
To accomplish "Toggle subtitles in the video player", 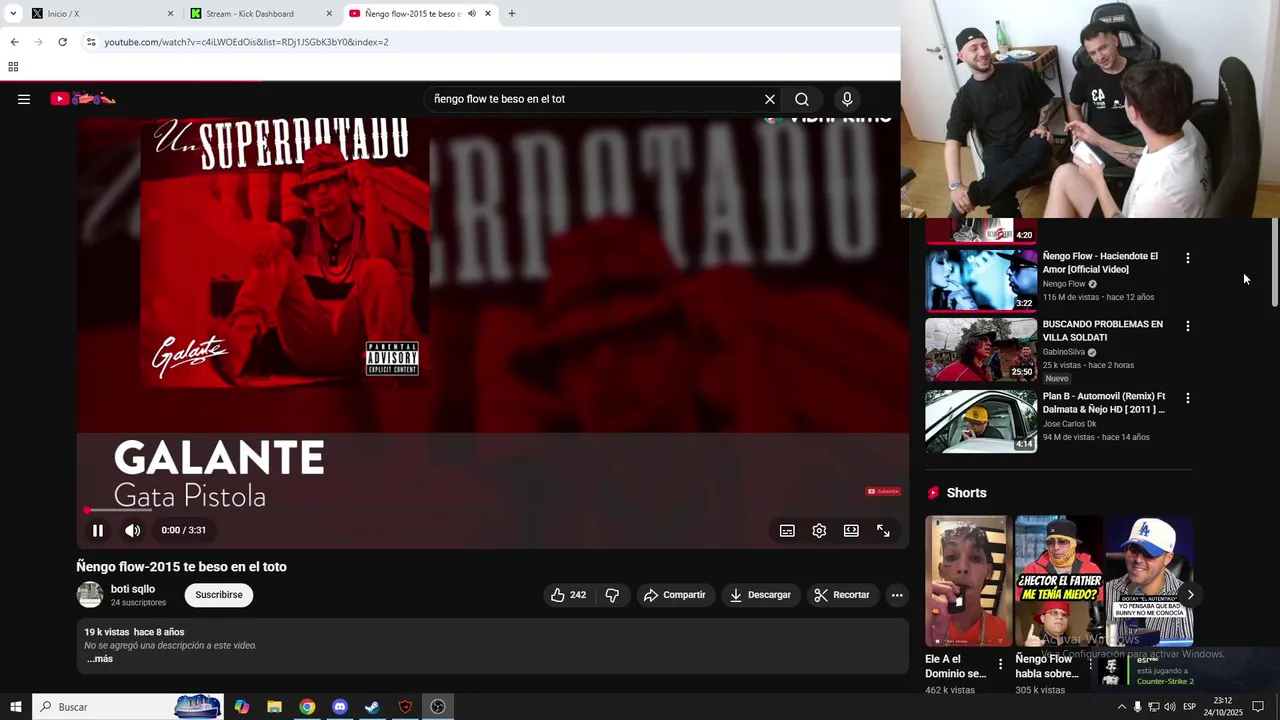I will coord(787,531).
